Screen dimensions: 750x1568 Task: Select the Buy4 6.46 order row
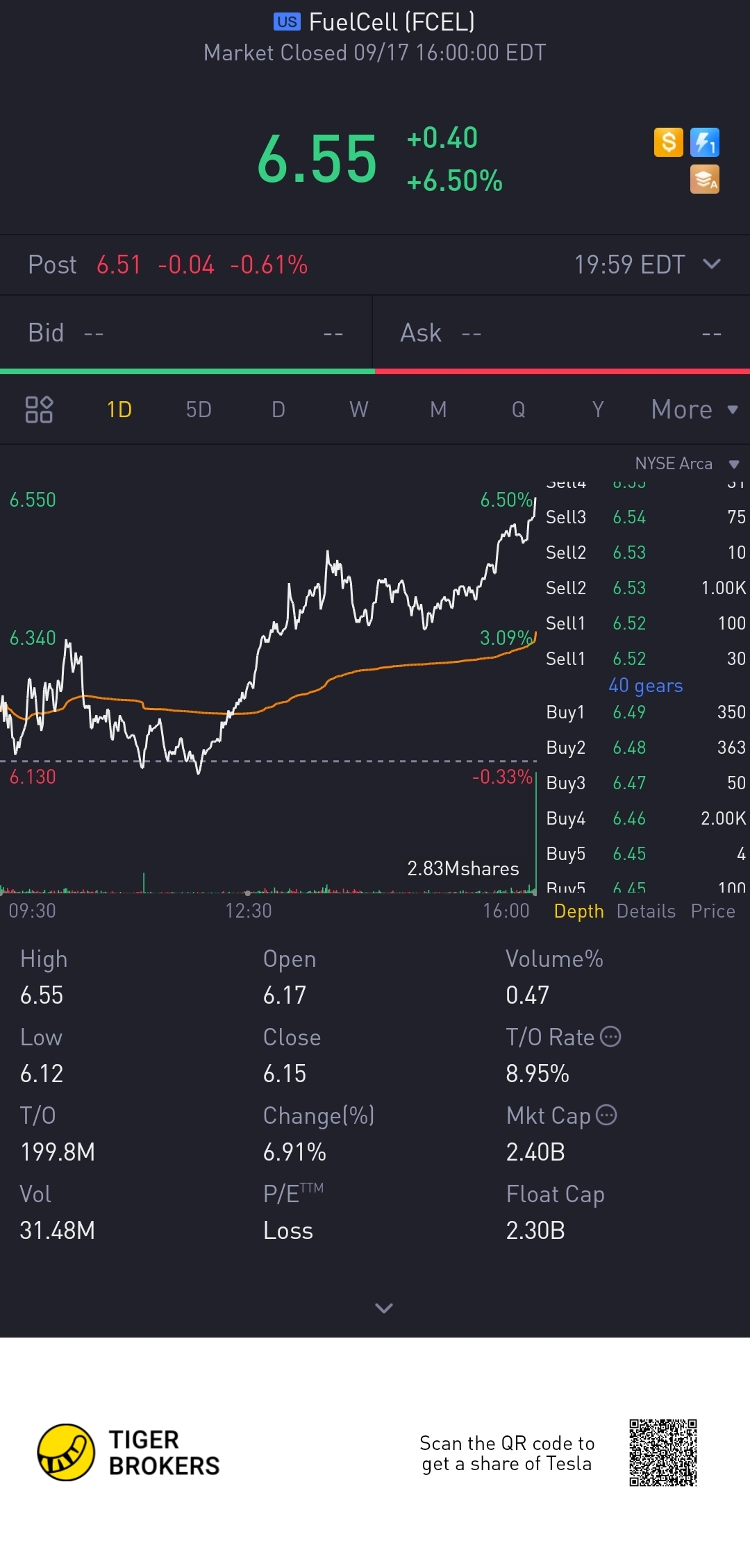click(646, 818)
